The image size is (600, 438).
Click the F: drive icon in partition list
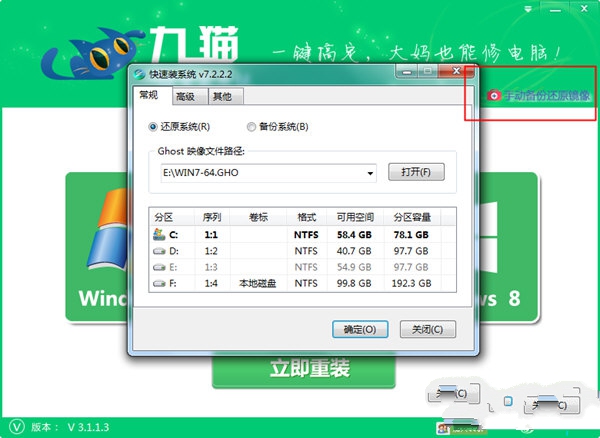point(159,284)
